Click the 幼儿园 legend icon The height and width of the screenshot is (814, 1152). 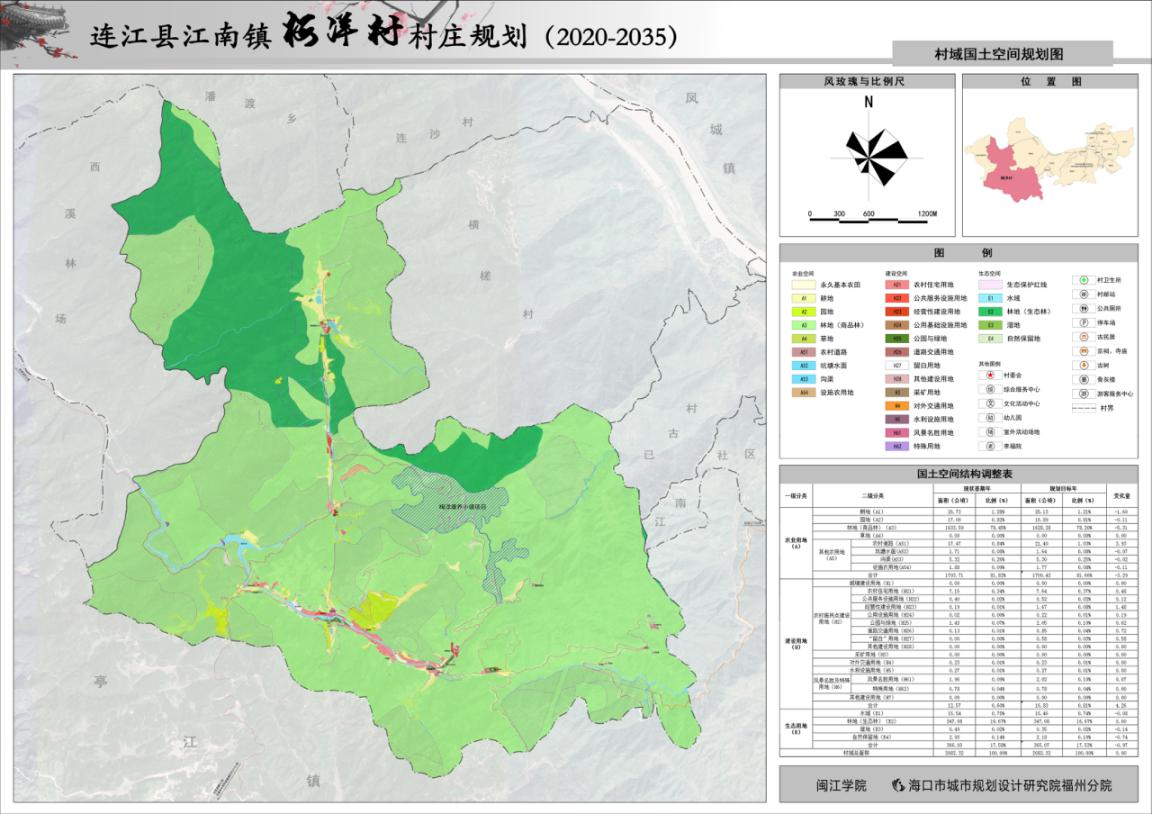989,418
